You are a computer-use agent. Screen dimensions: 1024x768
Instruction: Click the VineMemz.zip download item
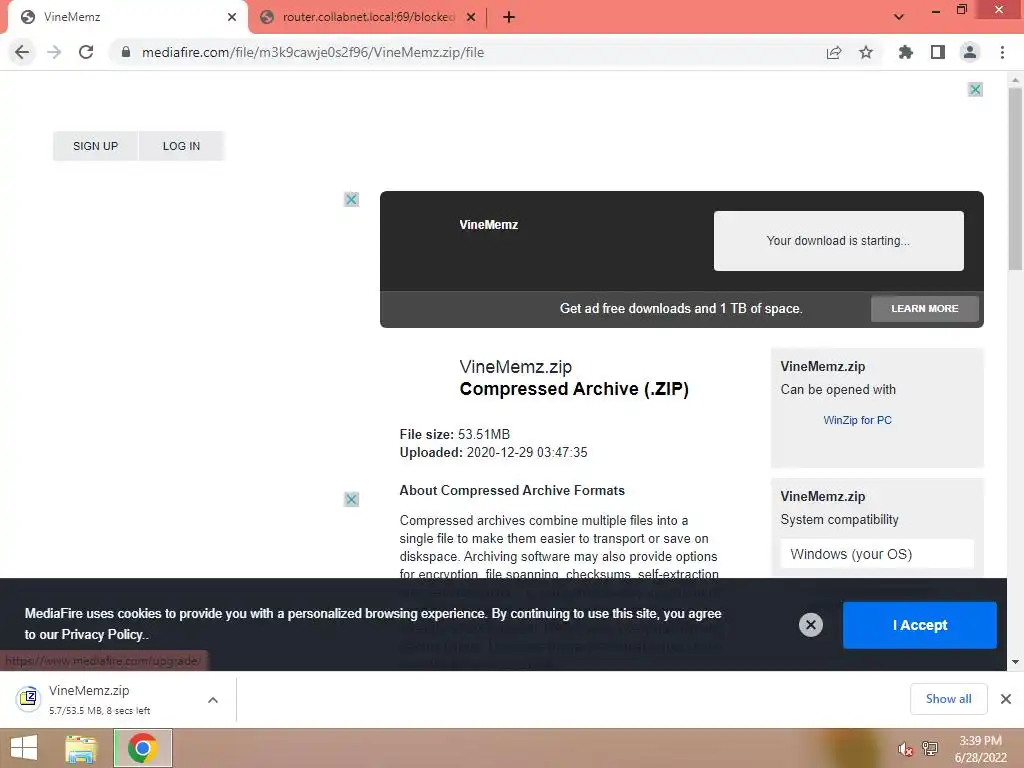pos(104,699)
